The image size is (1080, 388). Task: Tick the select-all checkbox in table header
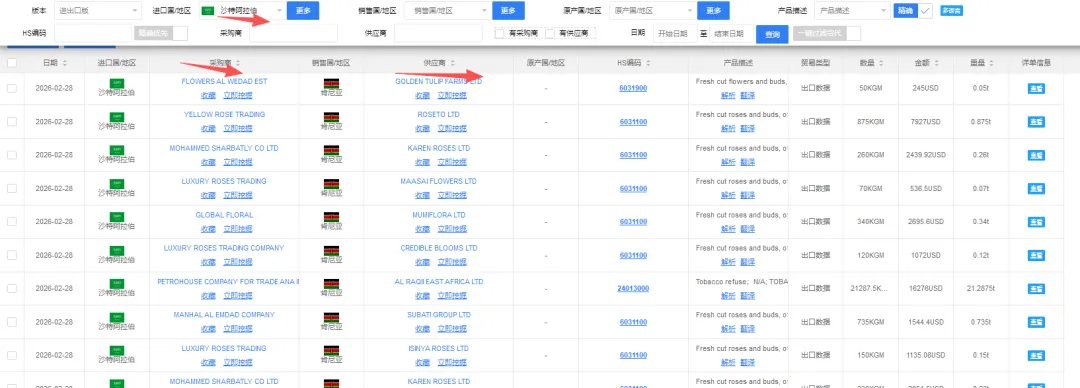(12, 63)
